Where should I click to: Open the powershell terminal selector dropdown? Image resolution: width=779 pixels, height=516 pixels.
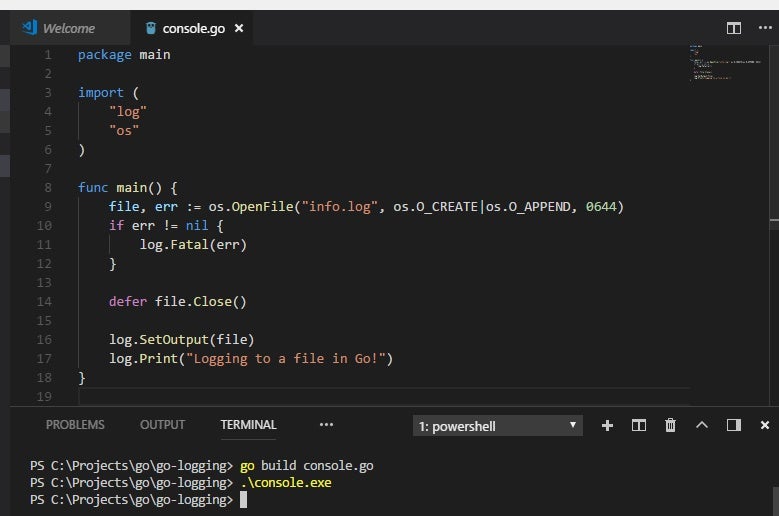(x=498, y=426)
